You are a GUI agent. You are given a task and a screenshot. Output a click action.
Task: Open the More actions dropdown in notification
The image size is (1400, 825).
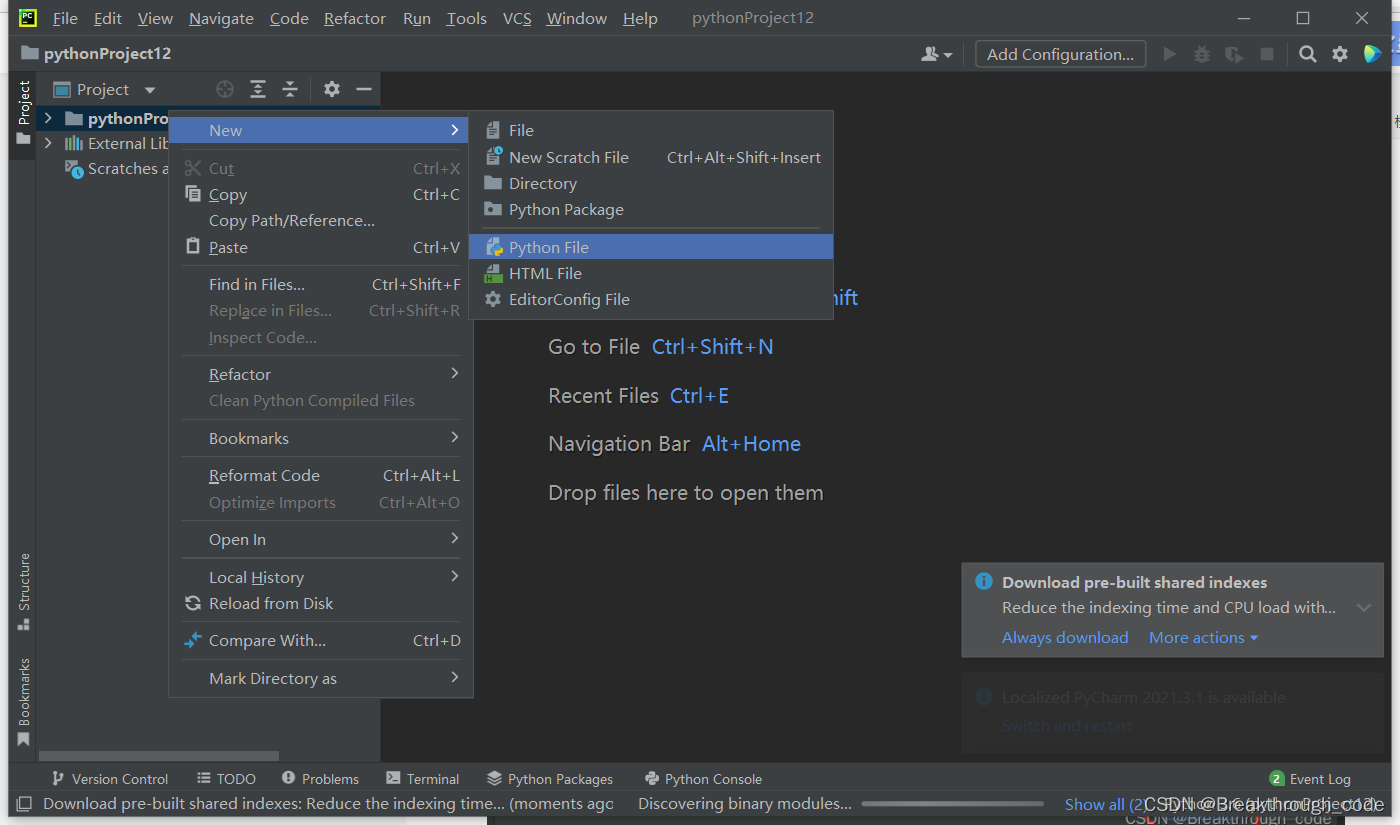coord(1203,637)
